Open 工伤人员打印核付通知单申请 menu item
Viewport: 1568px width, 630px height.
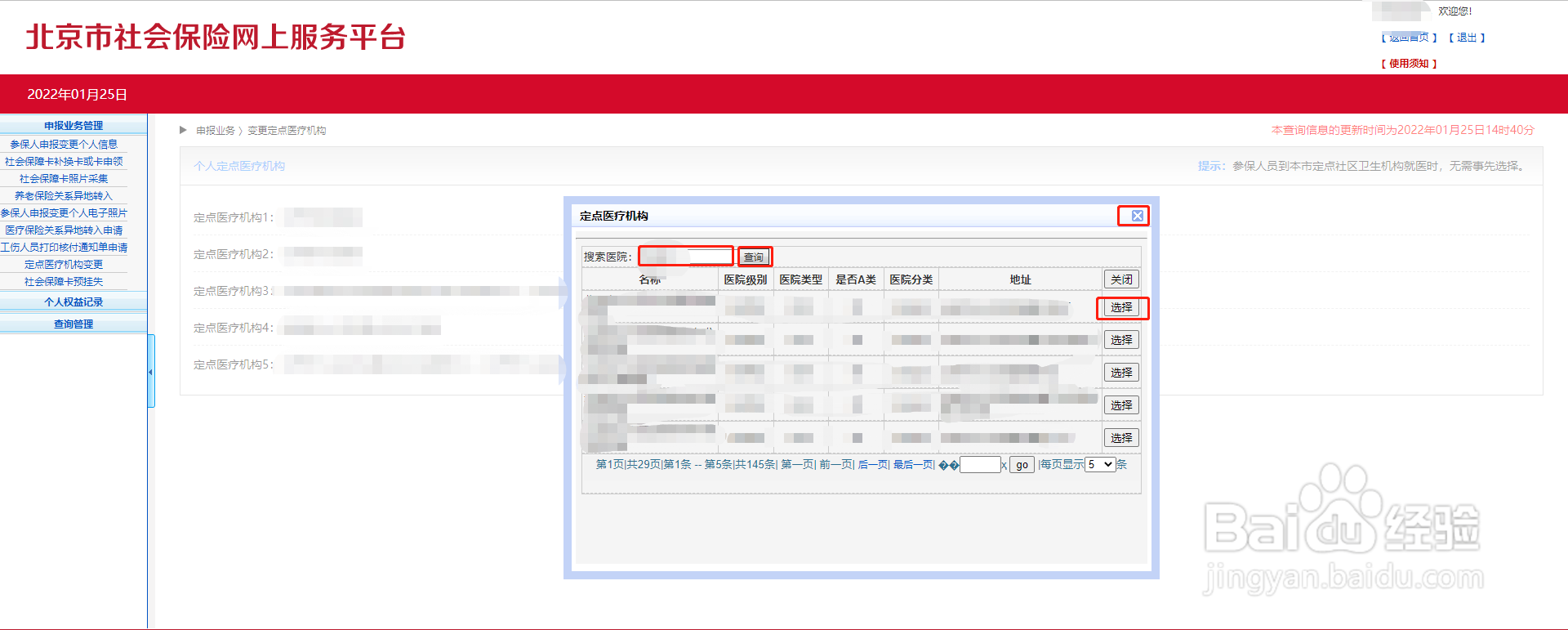[x=64, y=247]
